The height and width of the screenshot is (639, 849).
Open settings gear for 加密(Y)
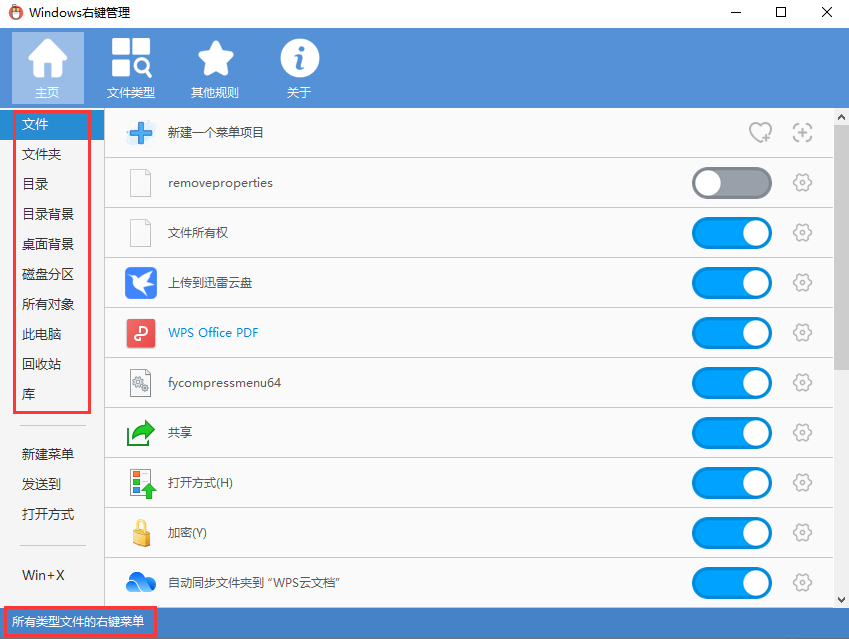[802, 533]
